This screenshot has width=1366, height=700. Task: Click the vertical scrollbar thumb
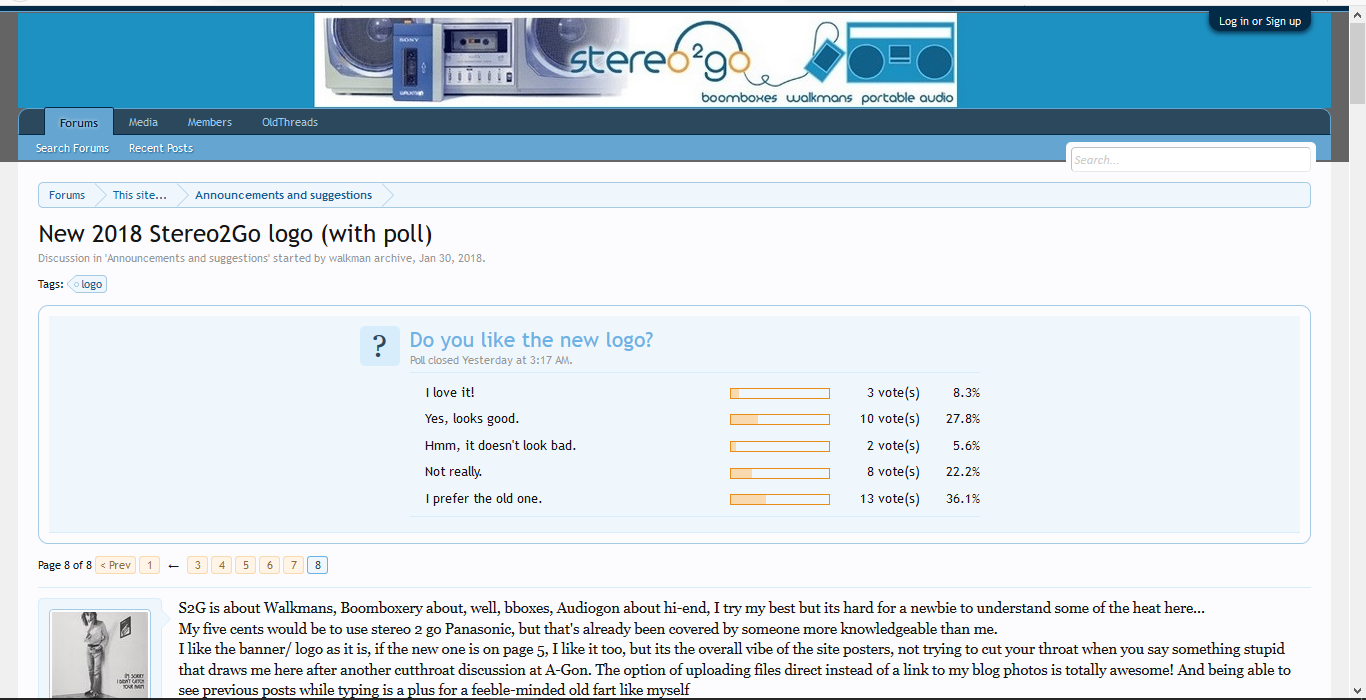point(1357,65)
